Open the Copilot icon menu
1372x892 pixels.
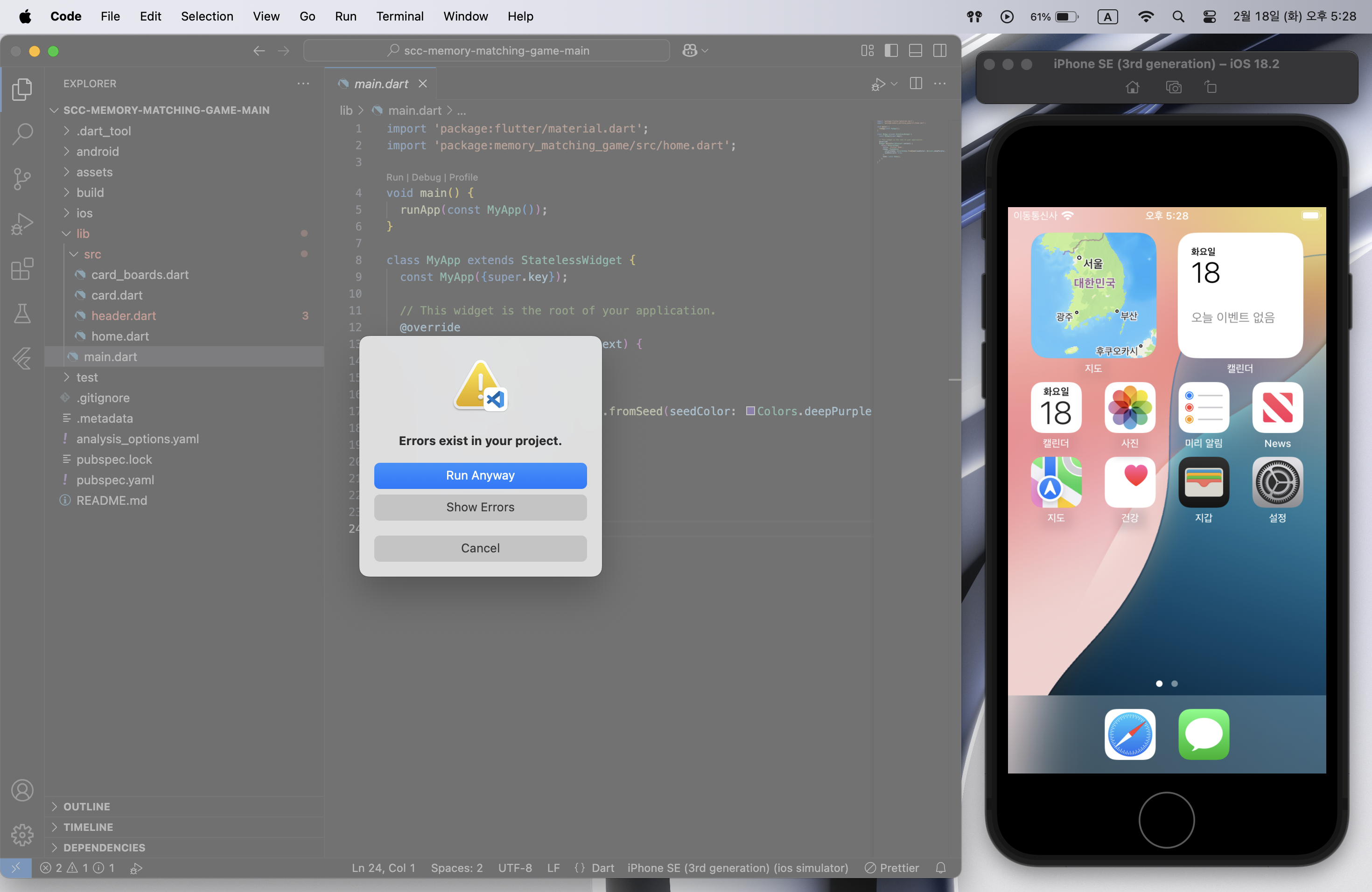coord(695,51)
